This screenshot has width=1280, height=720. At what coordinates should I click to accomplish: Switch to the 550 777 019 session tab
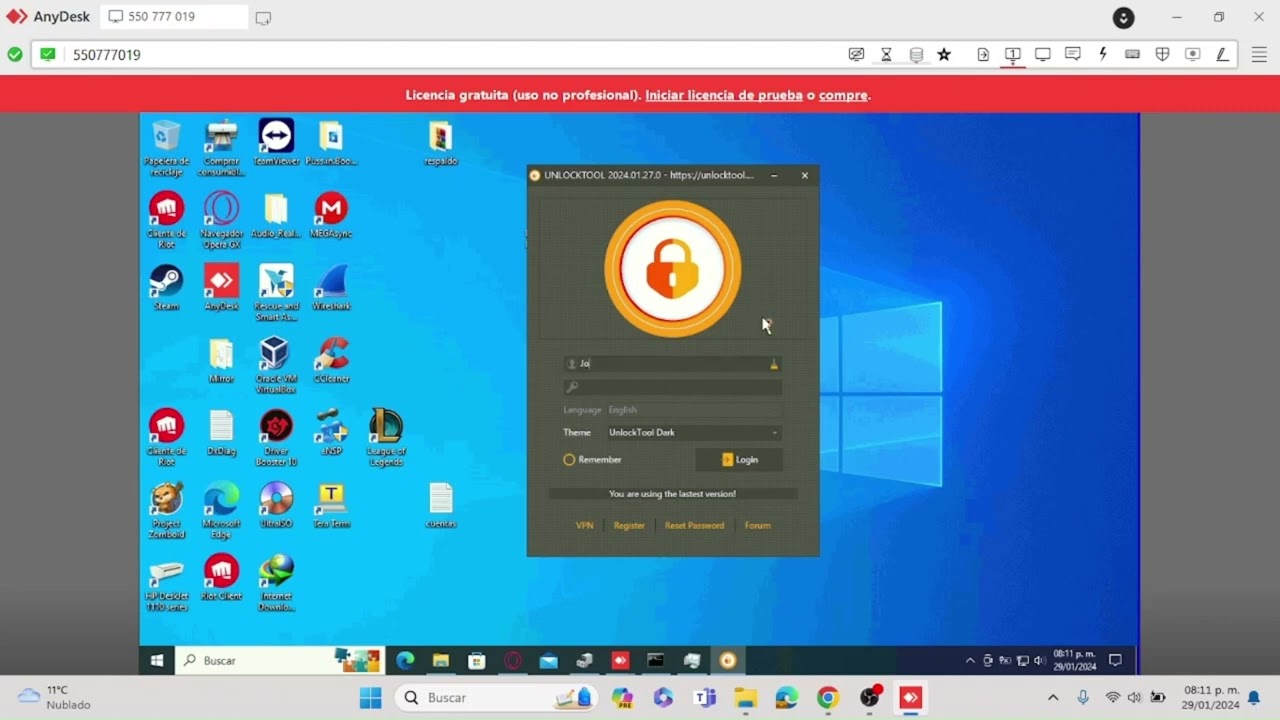[x=173, y=17]
